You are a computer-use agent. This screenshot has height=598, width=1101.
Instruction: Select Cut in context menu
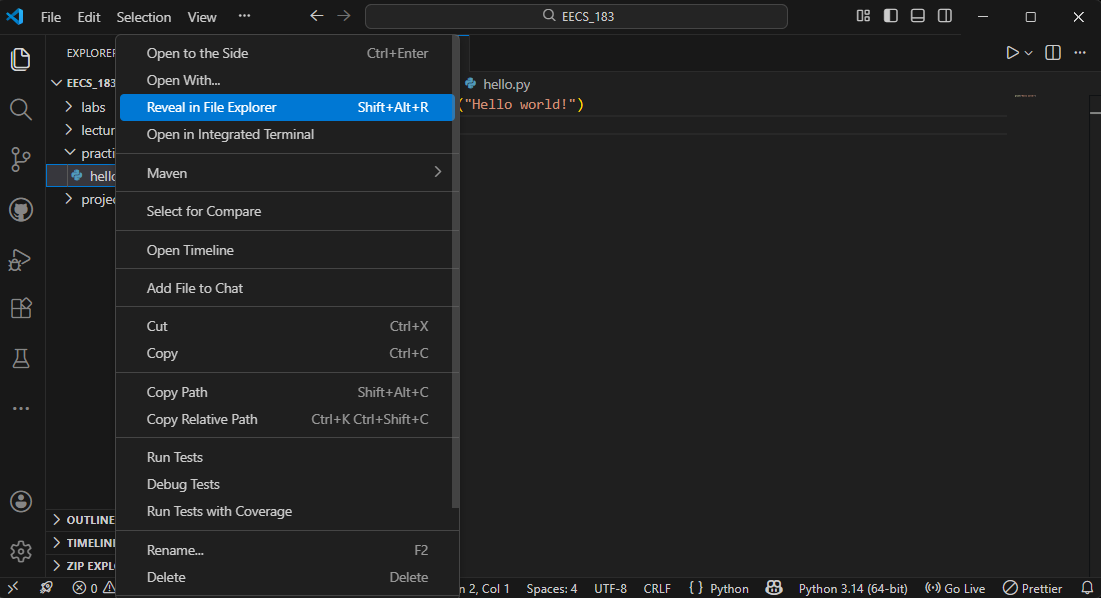point(287,326)
